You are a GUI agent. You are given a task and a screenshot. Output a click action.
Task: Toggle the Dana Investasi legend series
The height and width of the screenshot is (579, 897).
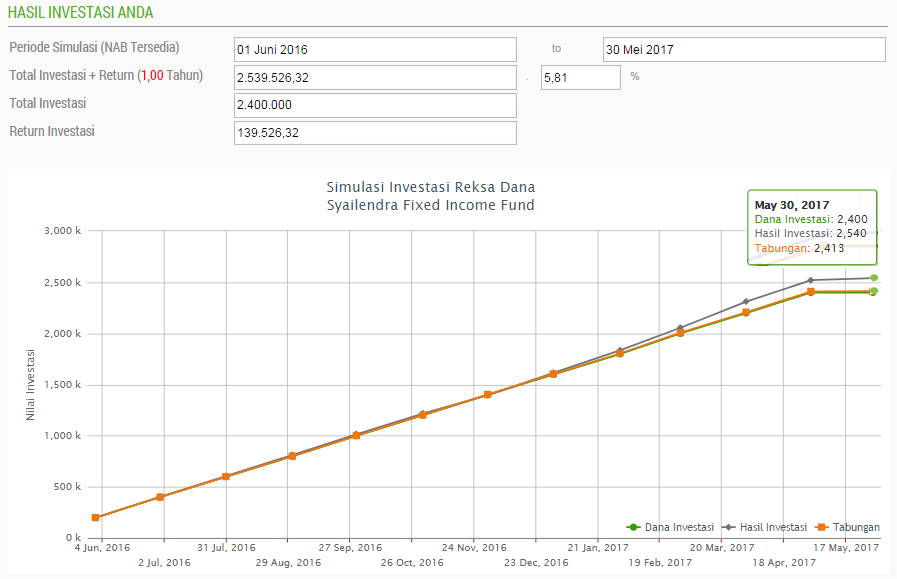pyautogui.click(x=670, y=527)
